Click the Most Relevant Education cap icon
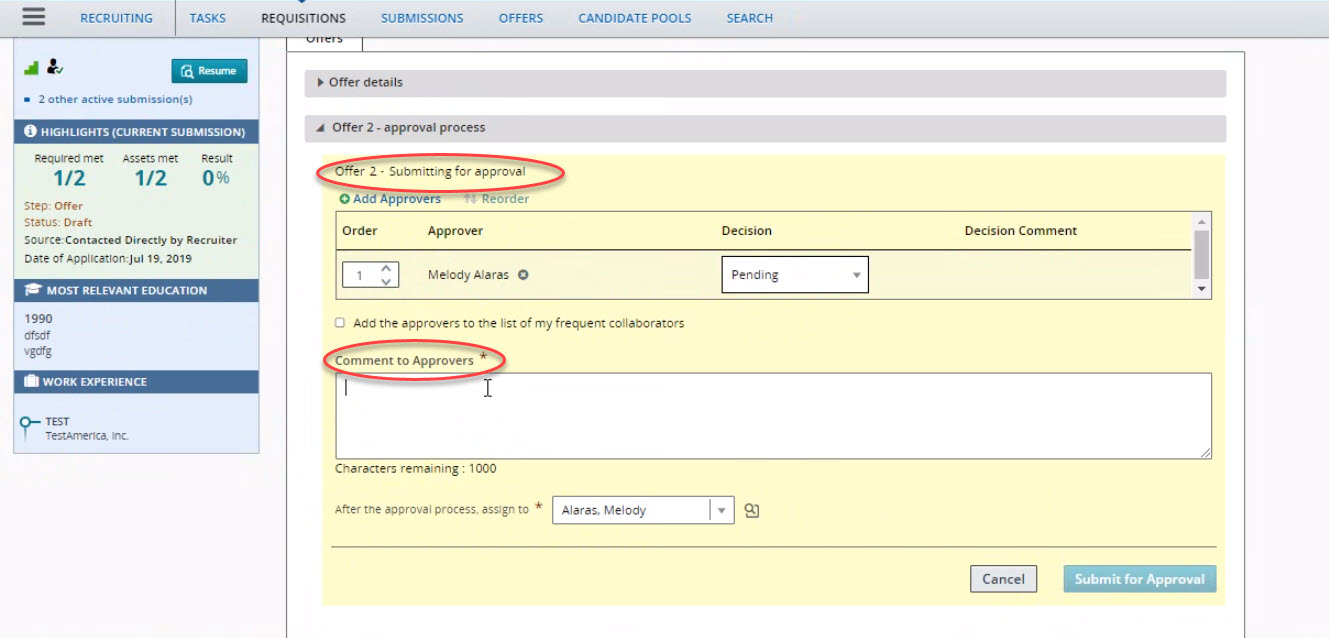 click(x=31, y=290)
